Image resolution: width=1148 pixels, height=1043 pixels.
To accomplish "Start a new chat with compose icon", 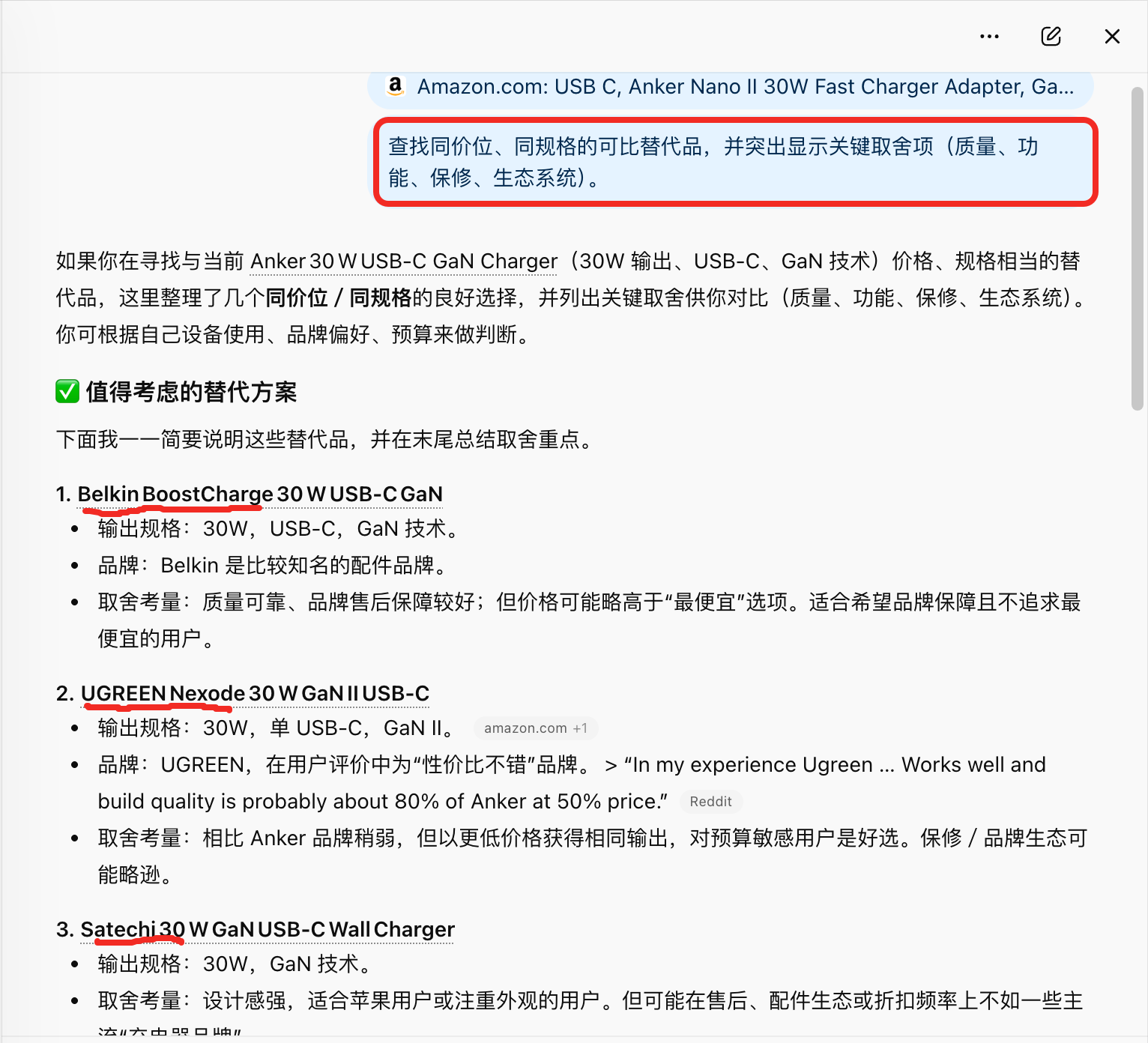I will 1051,37.
